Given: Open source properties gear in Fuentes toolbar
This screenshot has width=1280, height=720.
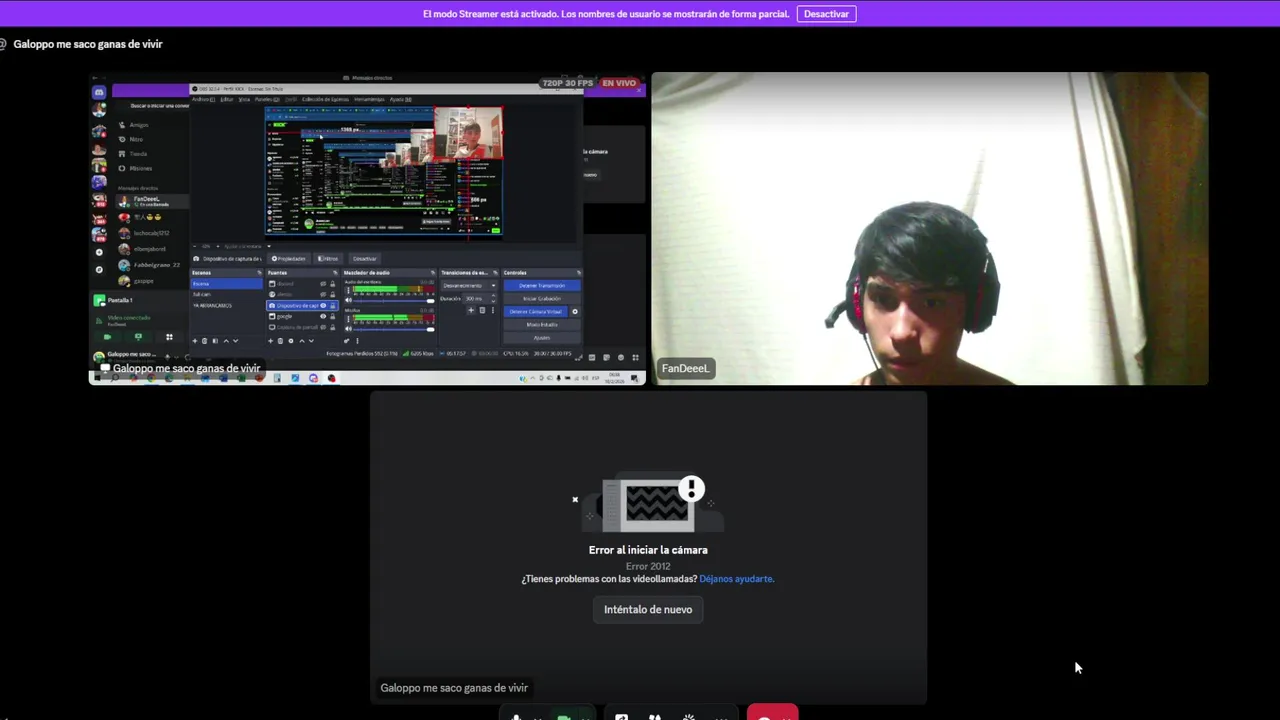Looking at the screenshot, I should (x=291, y=341).
